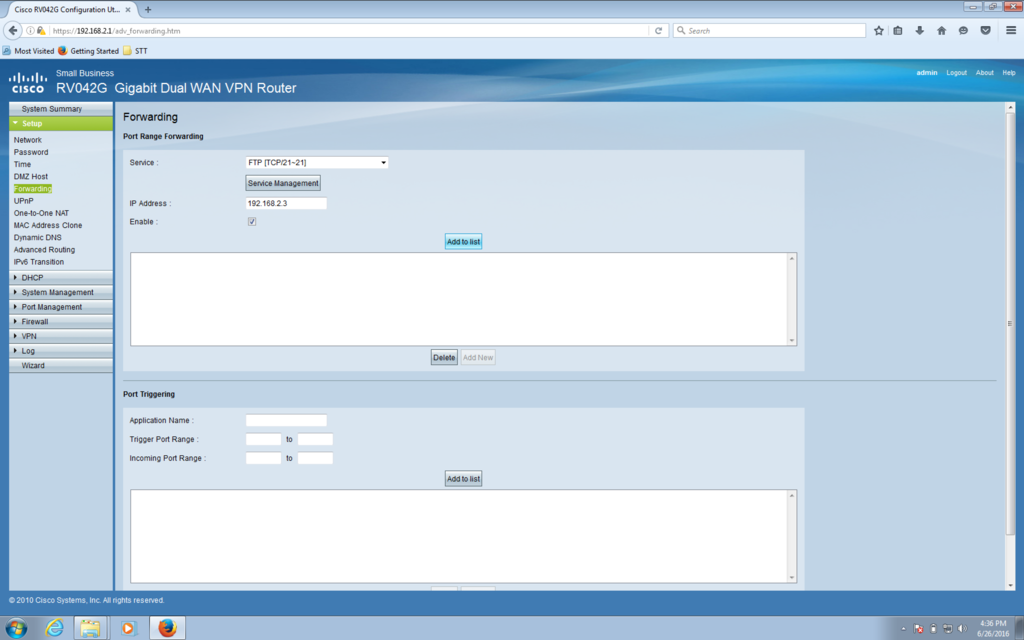Toggle the Enable checkbox for port forwarding
This screenshot has height=640, width=1024.
tap(252, 222)
